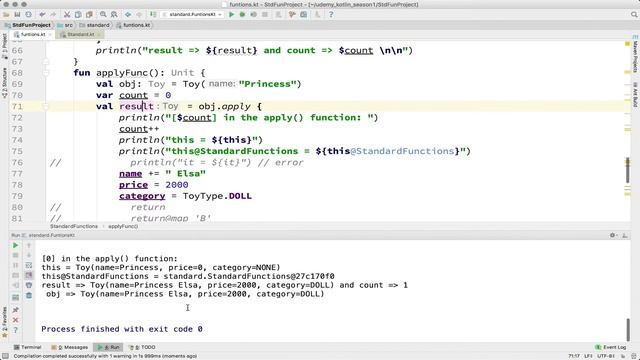Select the StdFunProject breadcrumb
The height and width of the screenshot is (360, 640).
[28, 25]
